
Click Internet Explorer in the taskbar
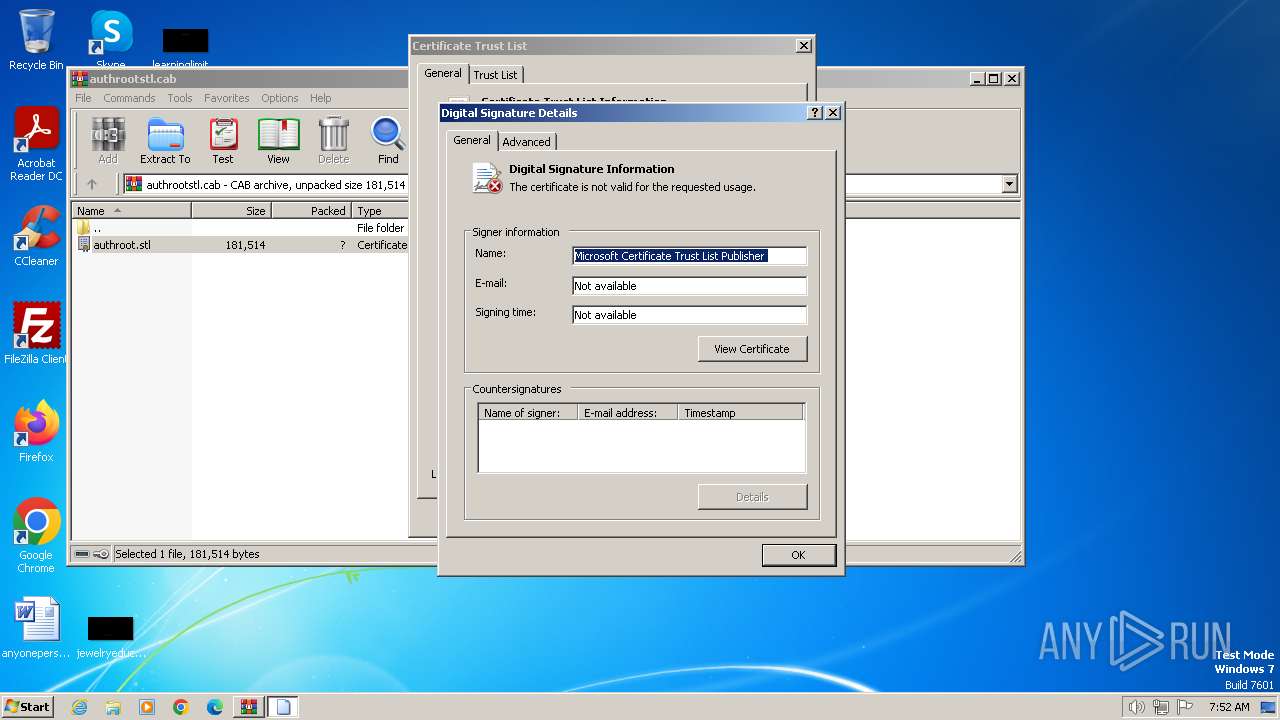point(79,707)
